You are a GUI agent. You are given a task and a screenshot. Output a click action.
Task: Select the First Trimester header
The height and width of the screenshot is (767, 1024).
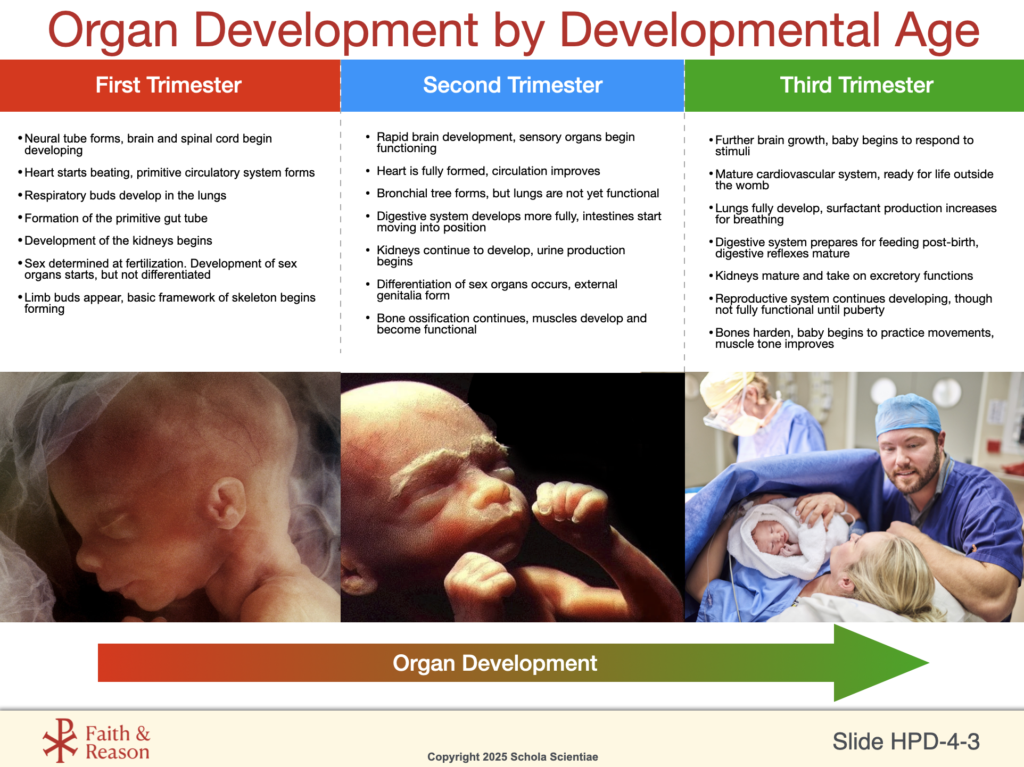point(168,85)
